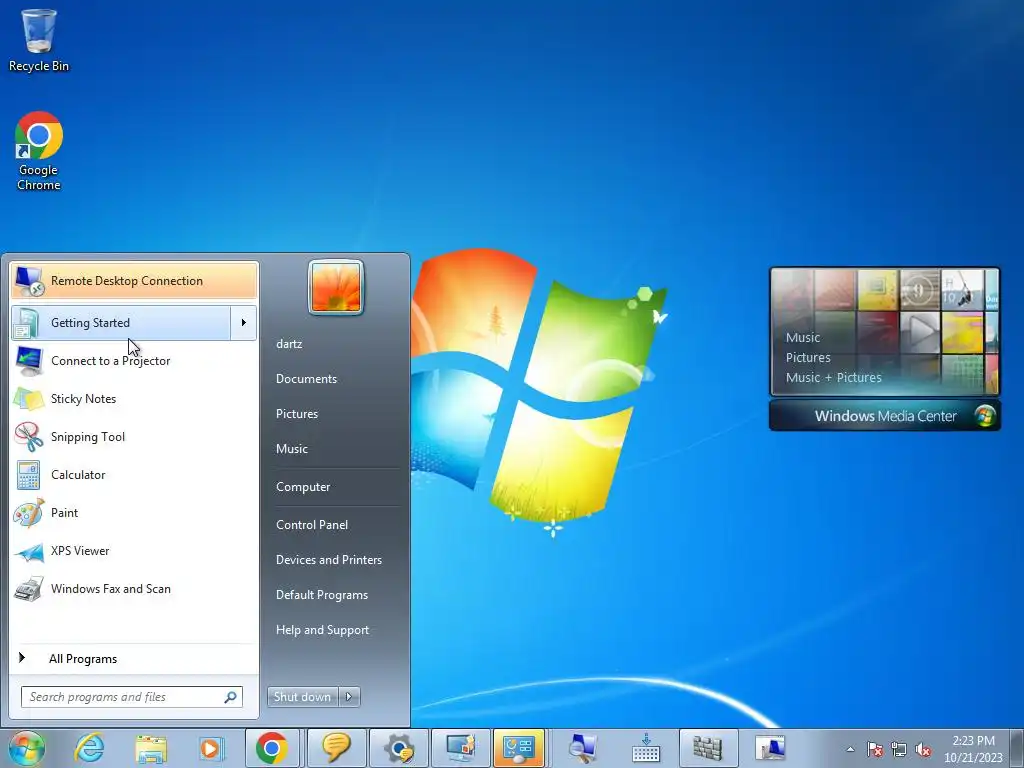Open Remote Desktop Connection from Start menu
1024x768 pixels.
click(134, 281)
